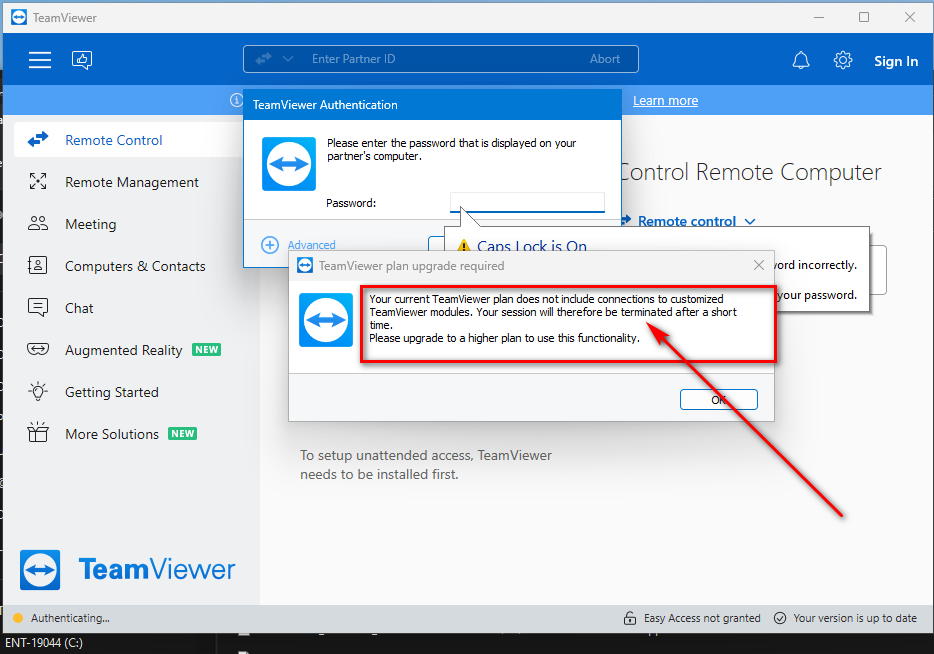Image resolution: width=934 pixels, height=654 pixels.
Task: Click the Computers & Contacts address book icon
Action: 38,265
